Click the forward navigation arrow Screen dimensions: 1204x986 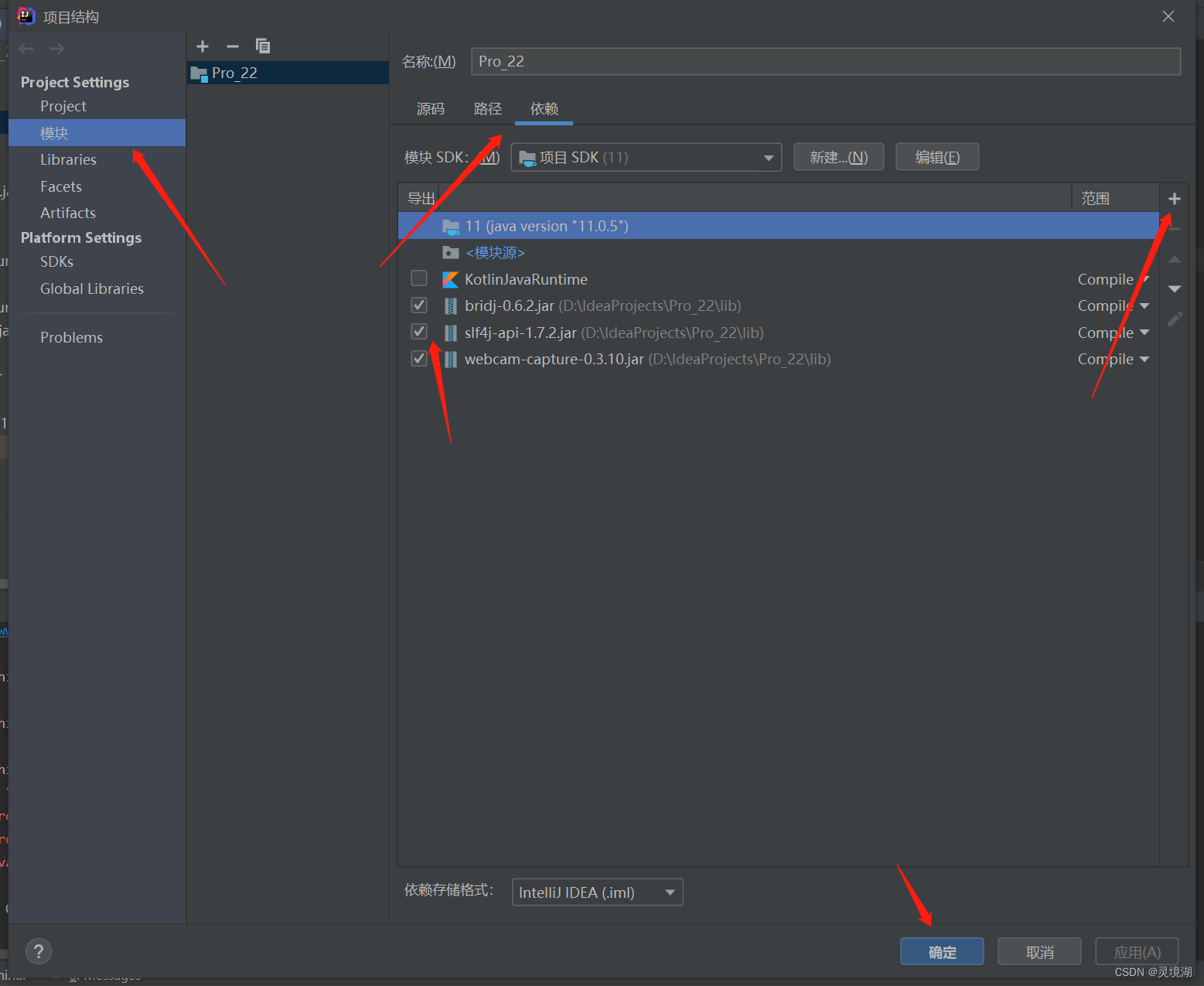click(x=56, y=49)
